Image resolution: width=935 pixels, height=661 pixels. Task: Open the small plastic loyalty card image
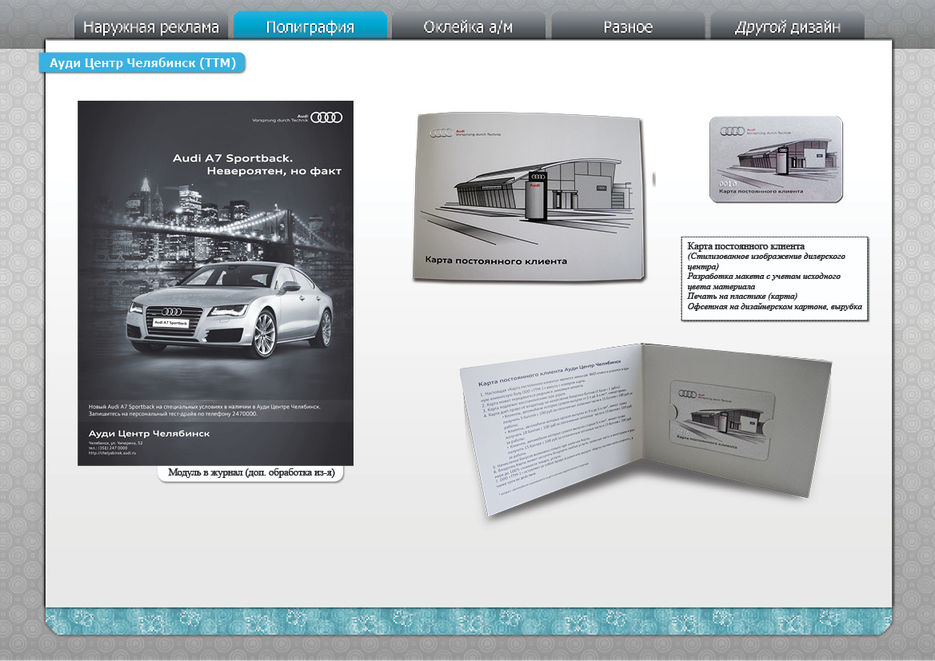[x=776, y=159]
